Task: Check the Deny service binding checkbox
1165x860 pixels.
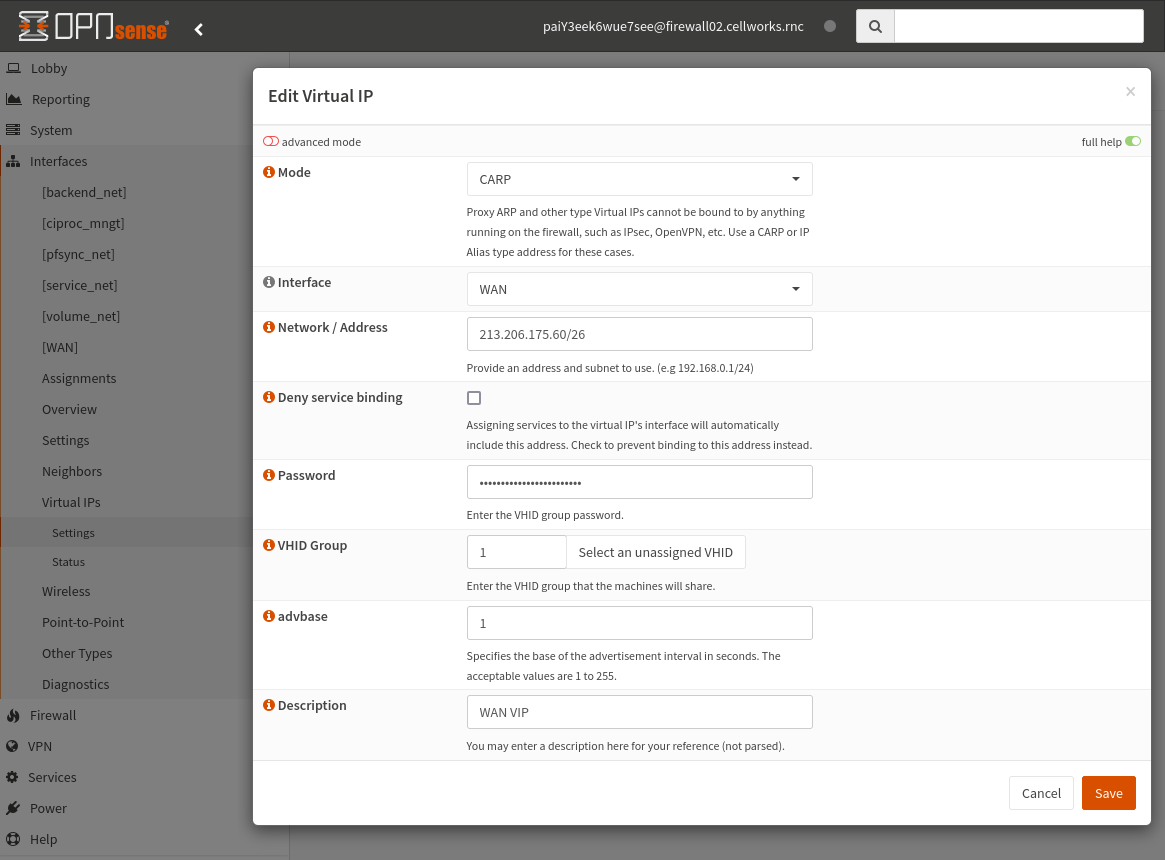Action: point(474,398)
